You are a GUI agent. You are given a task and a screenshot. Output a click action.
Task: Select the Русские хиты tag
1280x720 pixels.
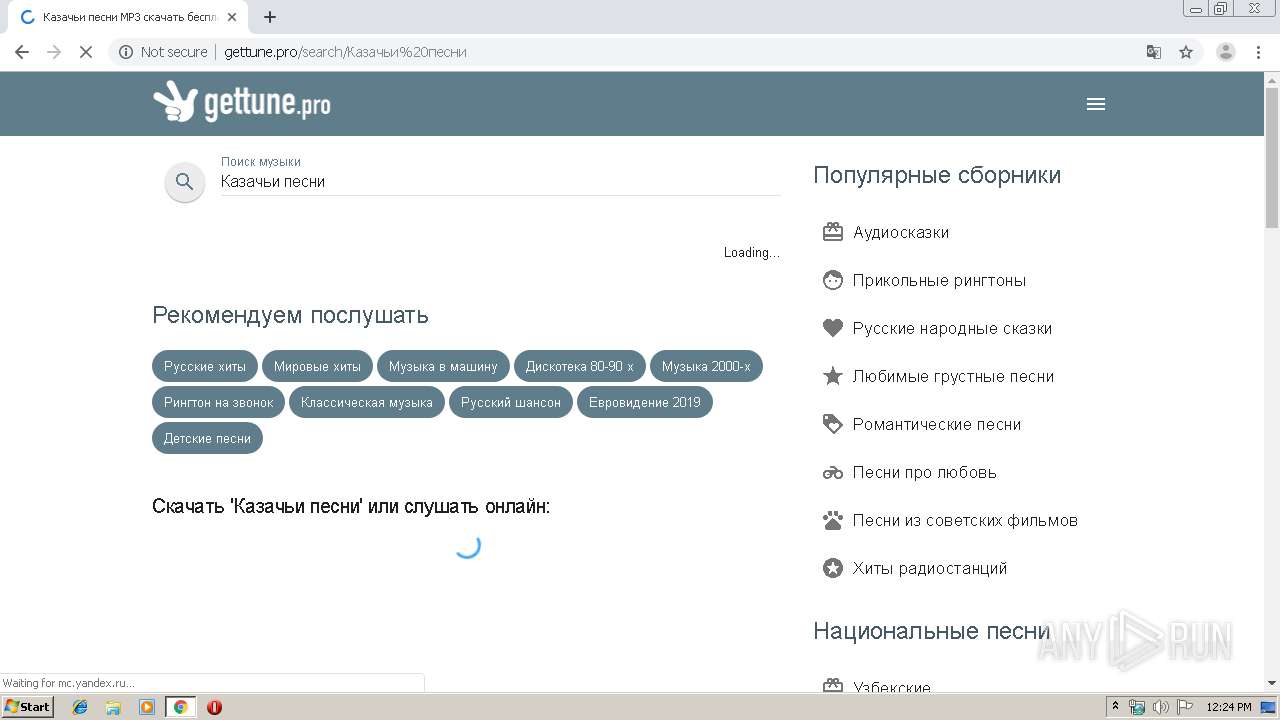pyautogui.click(x=205, y=366)
